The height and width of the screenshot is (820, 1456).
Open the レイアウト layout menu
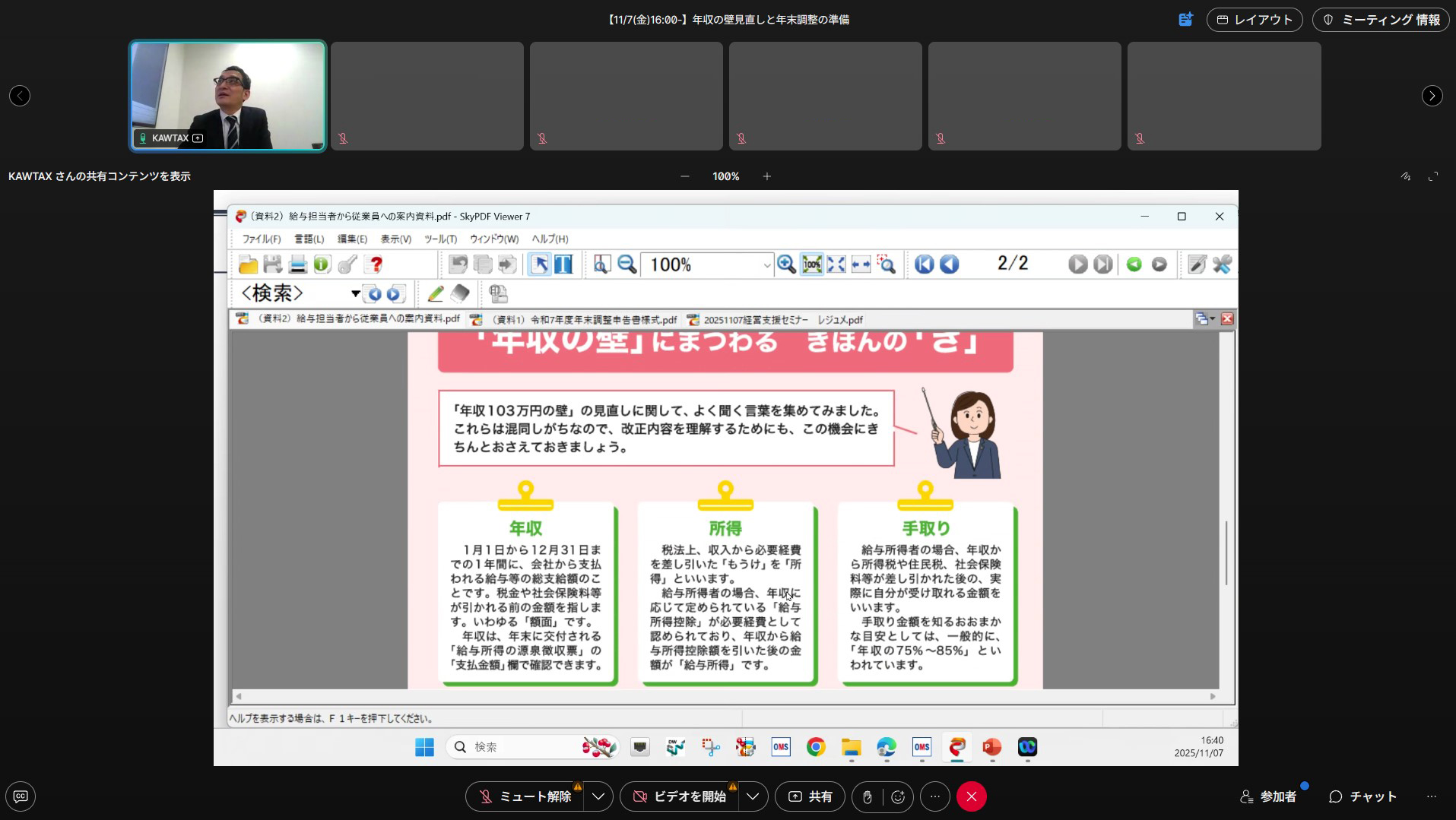click(x=1254, y=20)
